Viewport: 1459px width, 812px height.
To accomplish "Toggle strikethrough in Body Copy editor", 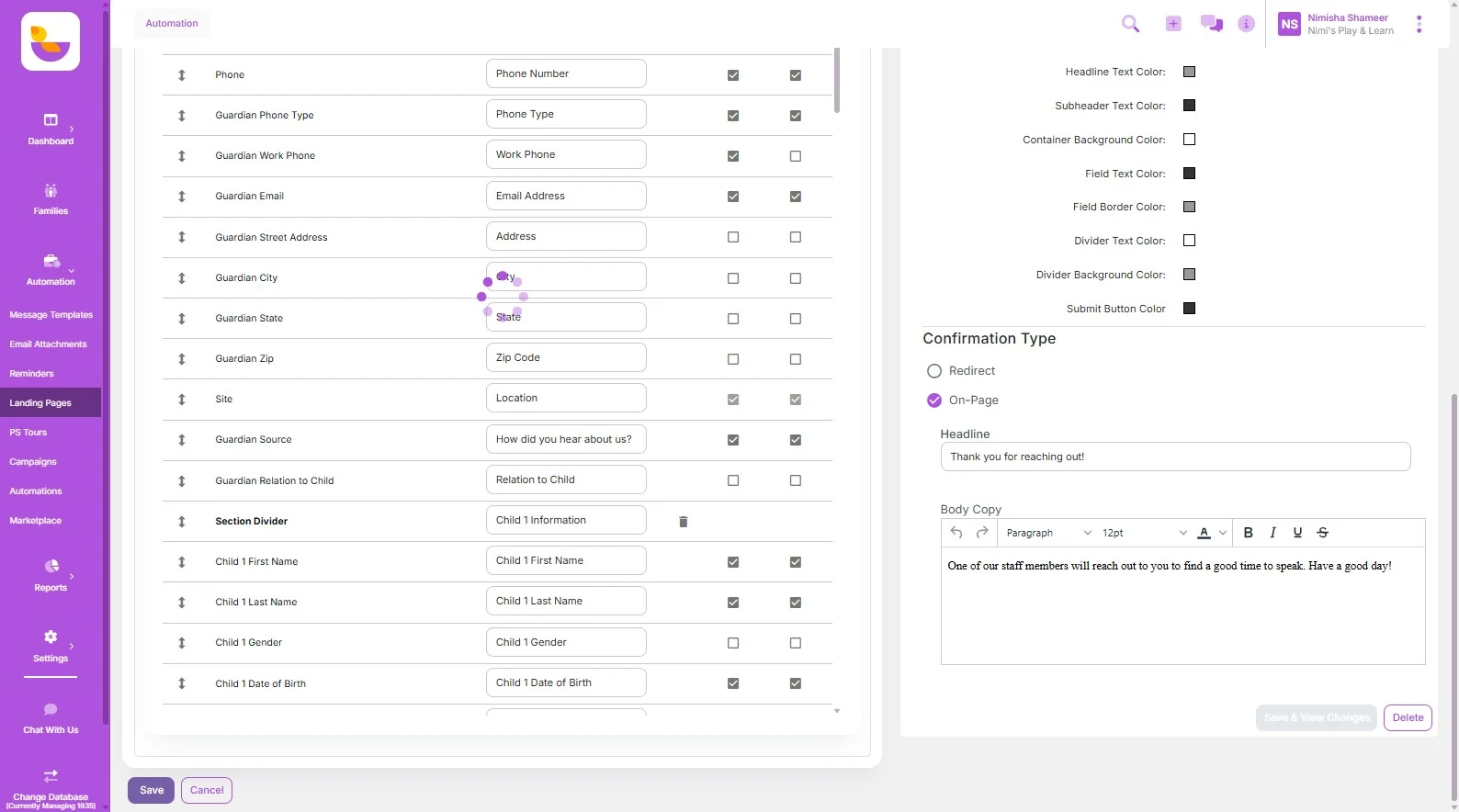I will (x=1322, y=533).
